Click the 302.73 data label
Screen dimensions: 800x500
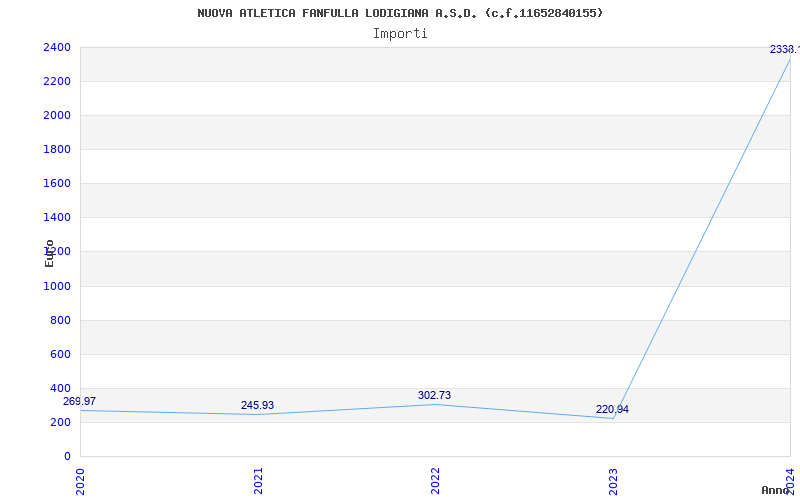click(434, 395)
